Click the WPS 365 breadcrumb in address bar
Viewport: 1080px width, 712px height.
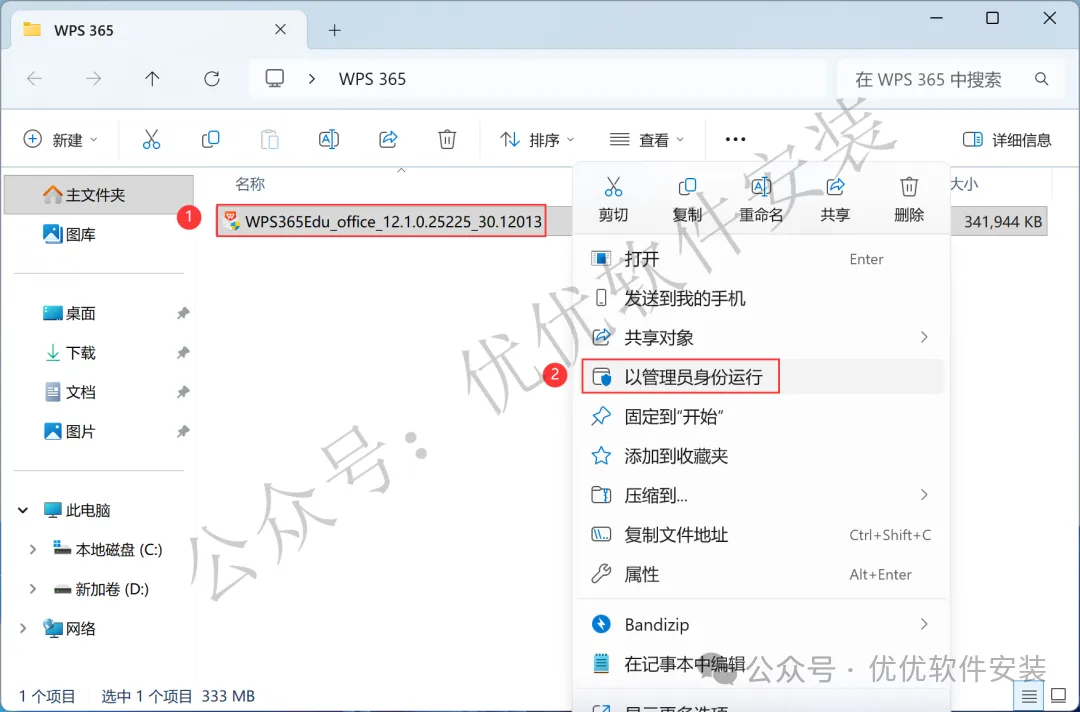(x=372, y=79)
